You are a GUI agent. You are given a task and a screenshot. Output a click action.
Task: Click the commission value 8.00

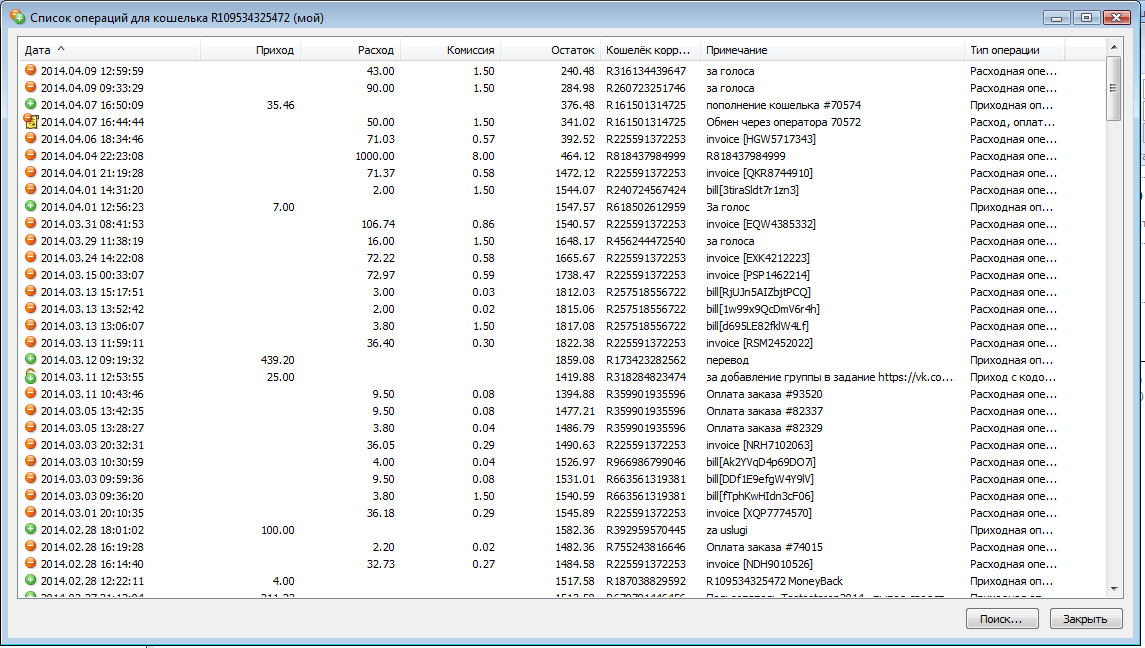tap(483, 156)
